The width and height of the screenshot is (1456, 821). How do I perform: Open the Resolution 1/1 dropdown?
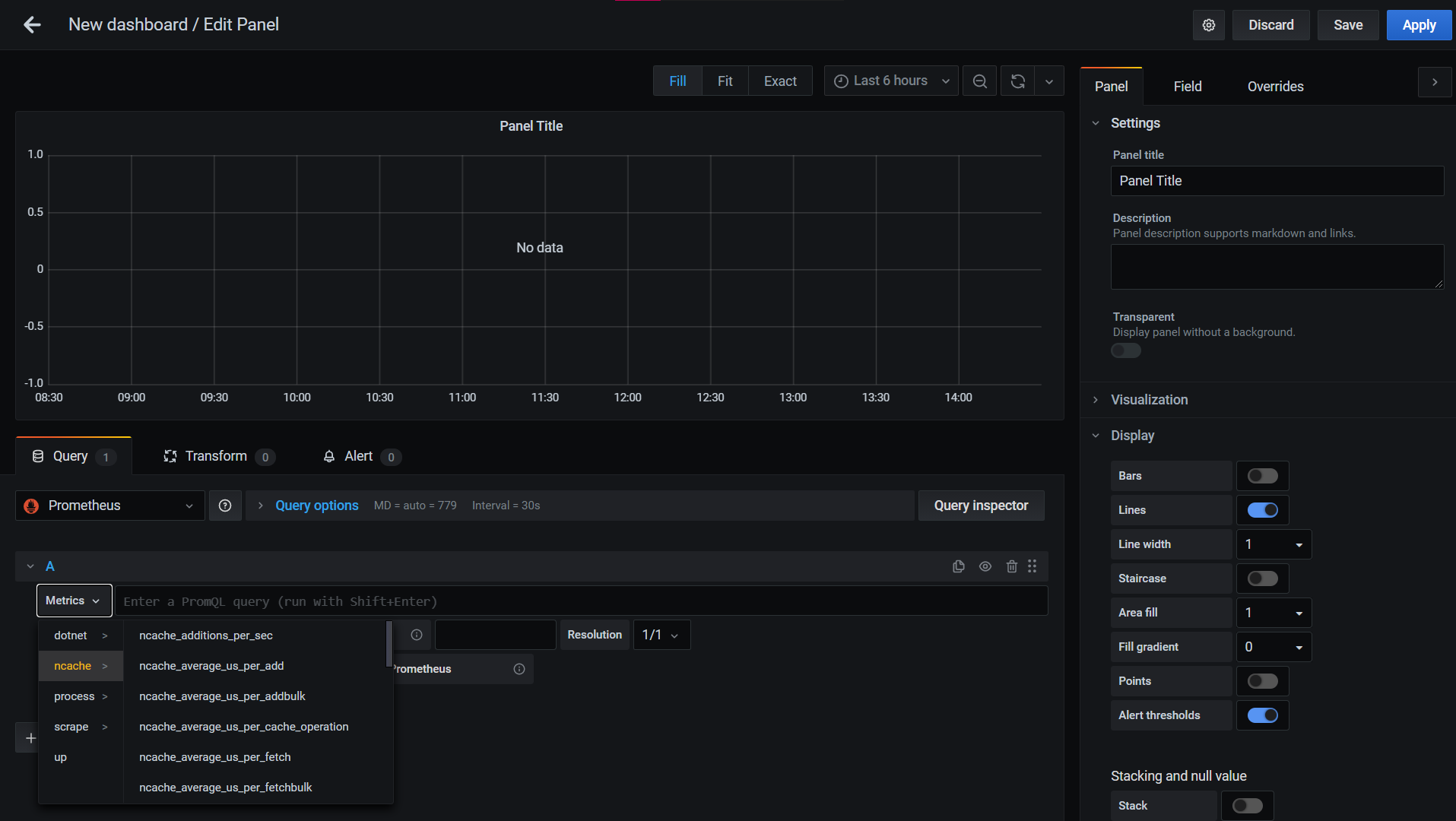click(661, 635)
